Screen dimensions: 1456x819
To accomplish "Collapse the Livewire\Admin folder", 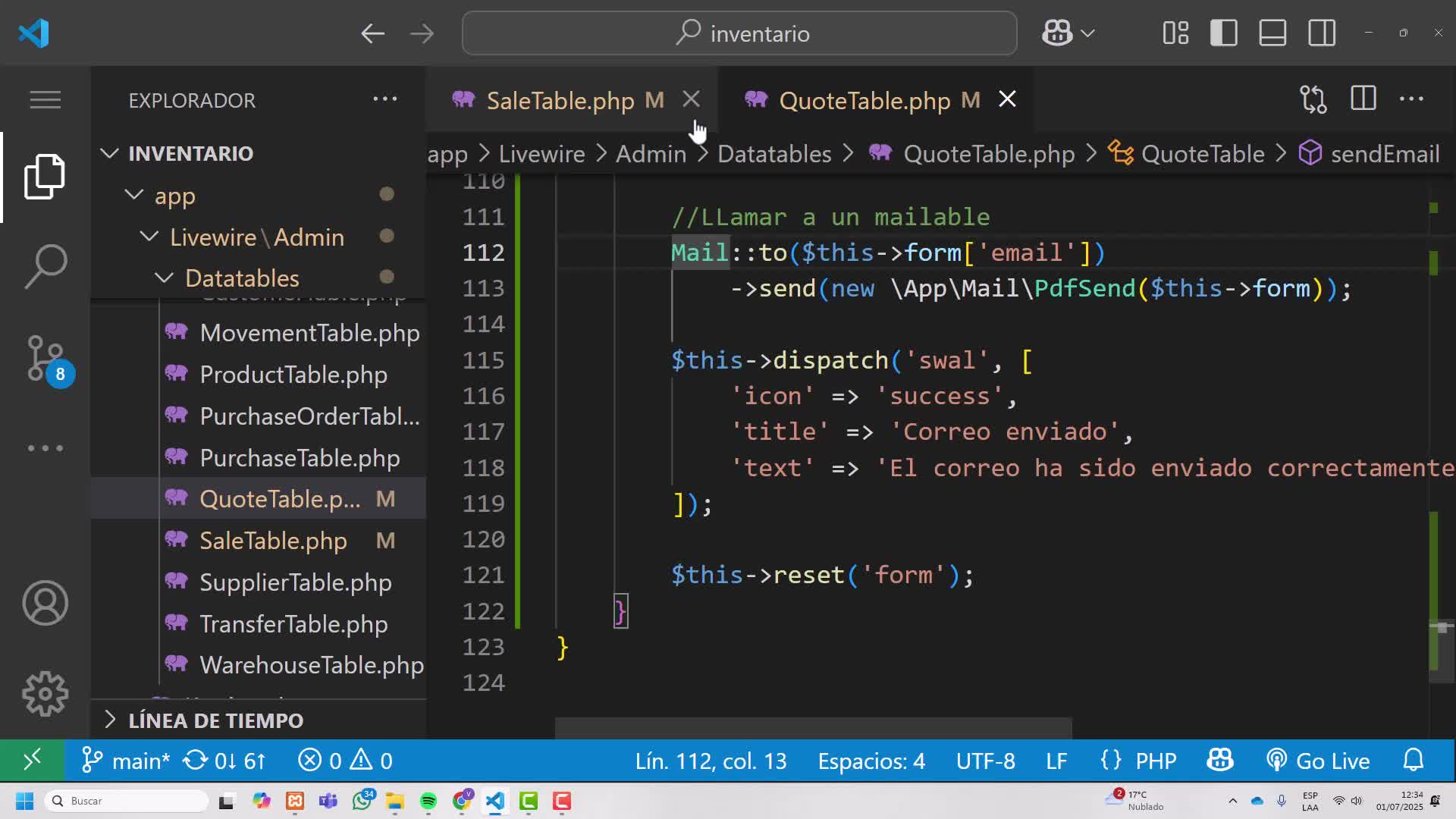I will click(x=258, y=237).
